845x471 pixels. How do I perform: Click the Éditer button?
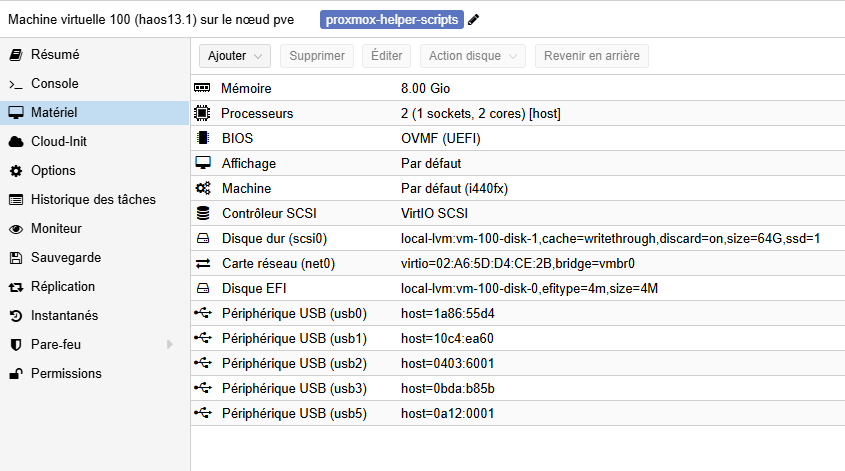tap(386, 56)
